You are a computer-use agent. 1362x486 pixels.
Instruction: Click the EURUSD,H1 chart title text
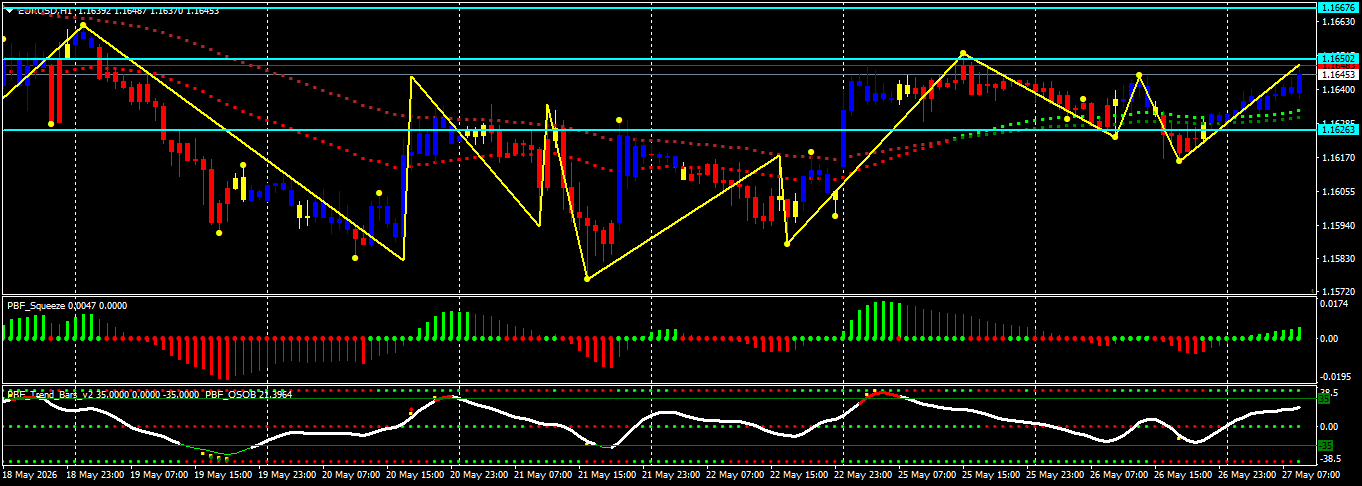click(x=45, y=9)
